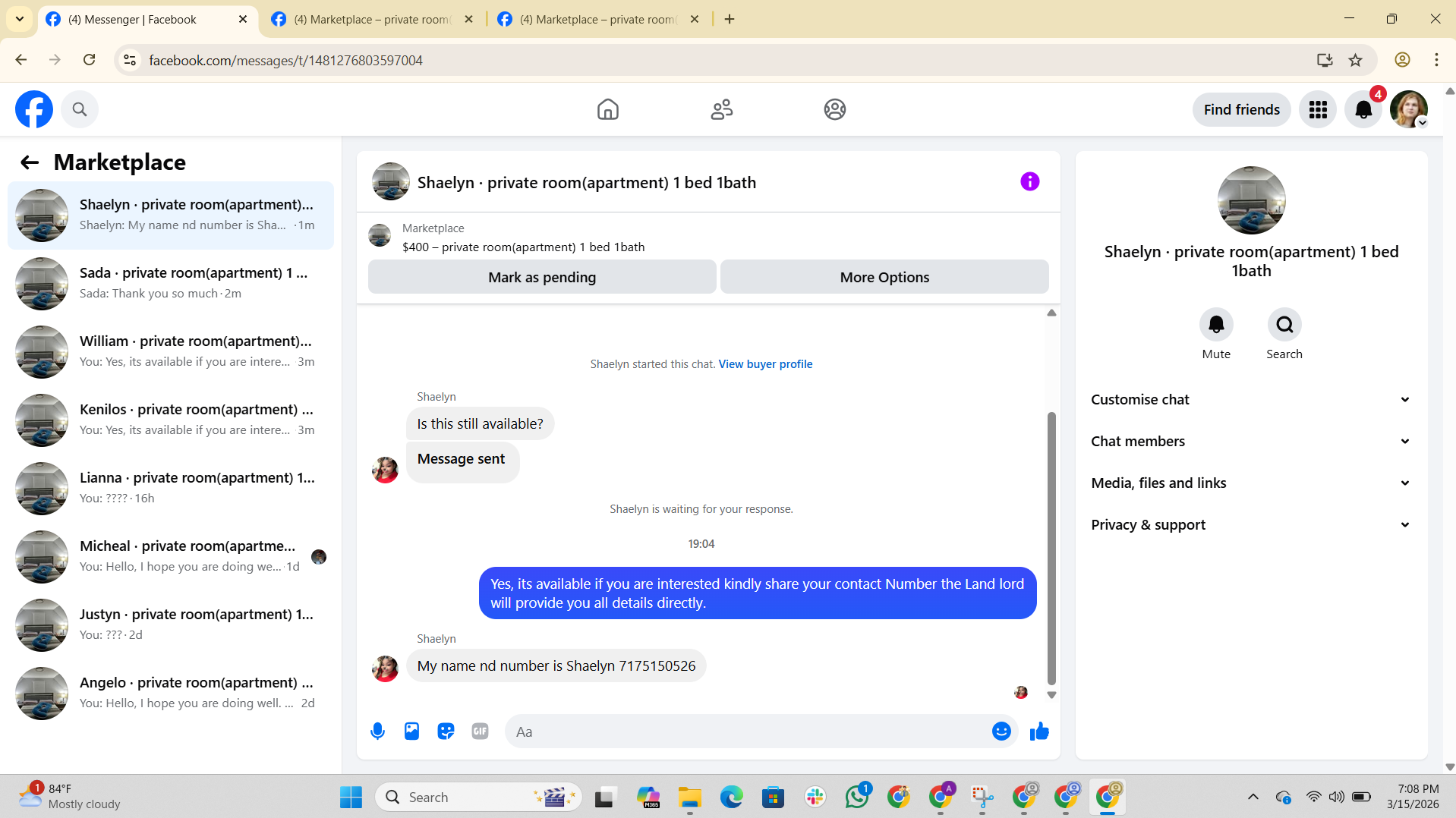The height and width of the screenshot is (818, 1456).
Task: Open Micheal conversation
Action: [x=171, y=556]
